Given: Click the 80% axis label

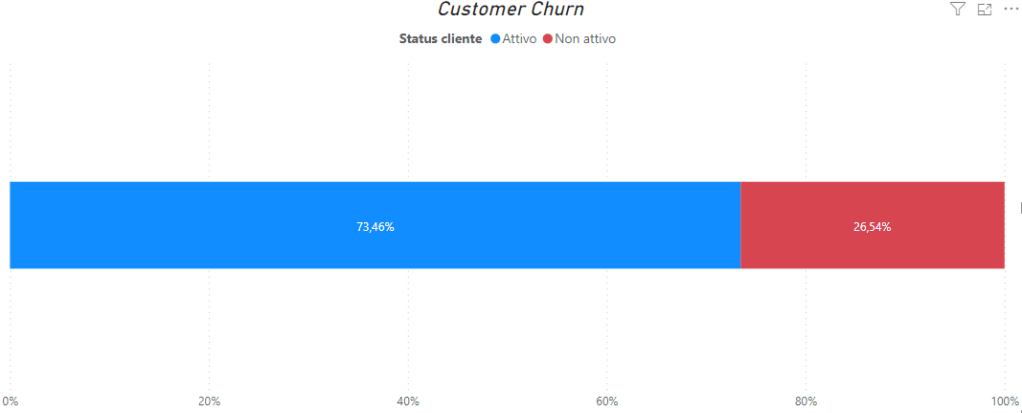Looking at the screenshot, I should pos(806,402).
